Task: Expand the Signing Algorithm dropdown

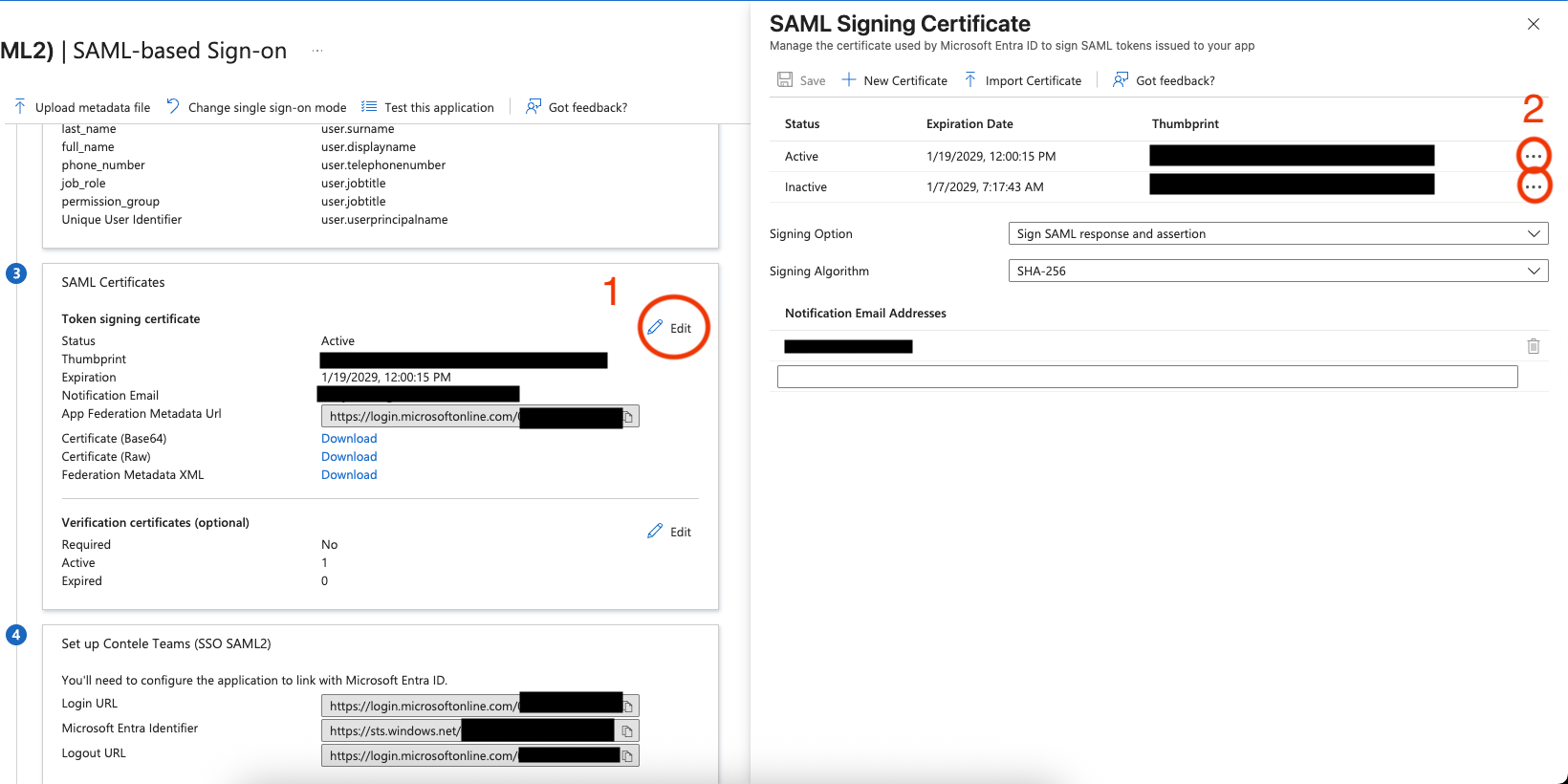Action: tap(1277, 271)
